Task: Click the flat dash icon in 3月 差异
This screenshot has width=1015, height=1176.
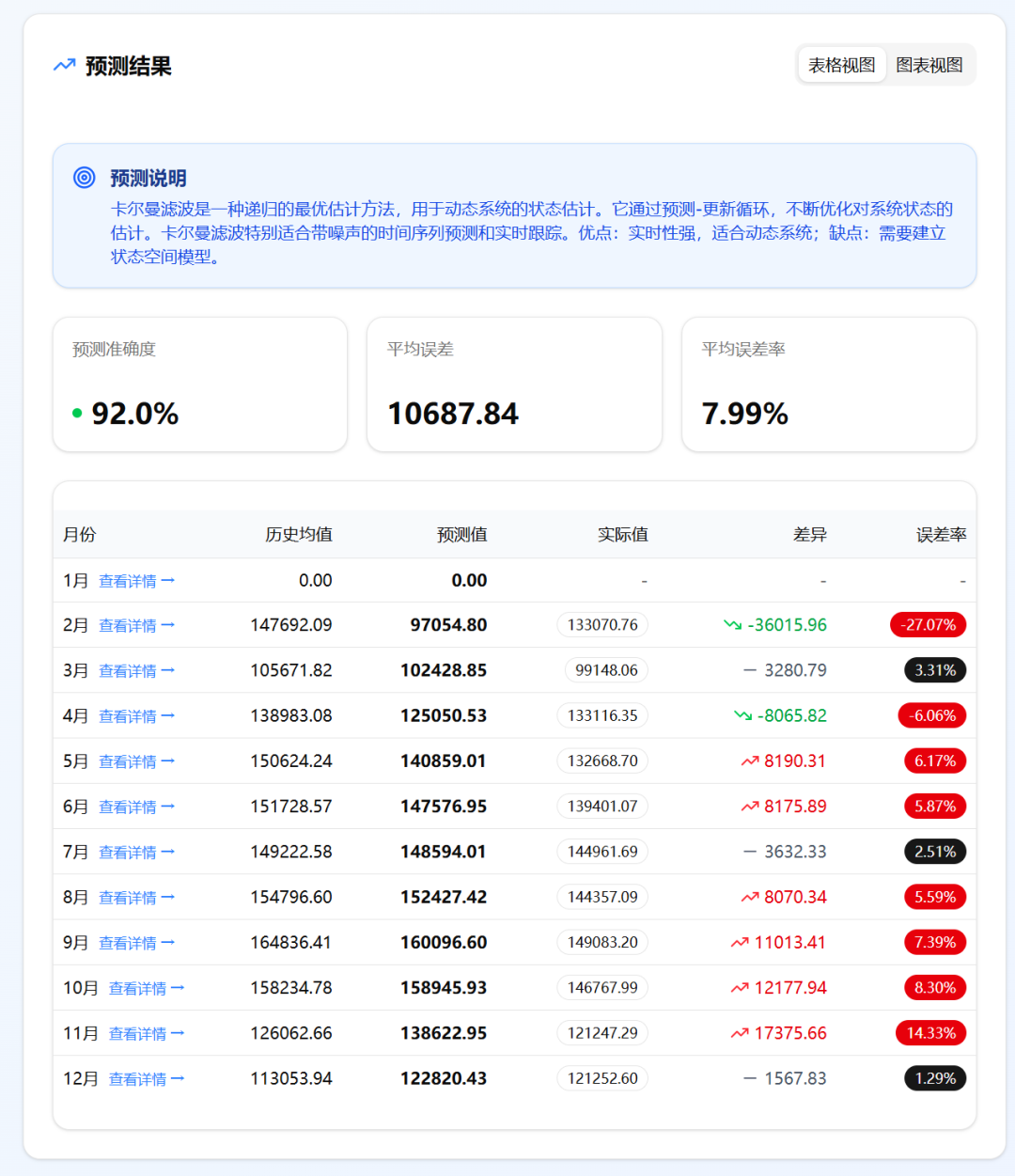Action: coord(750,671)
